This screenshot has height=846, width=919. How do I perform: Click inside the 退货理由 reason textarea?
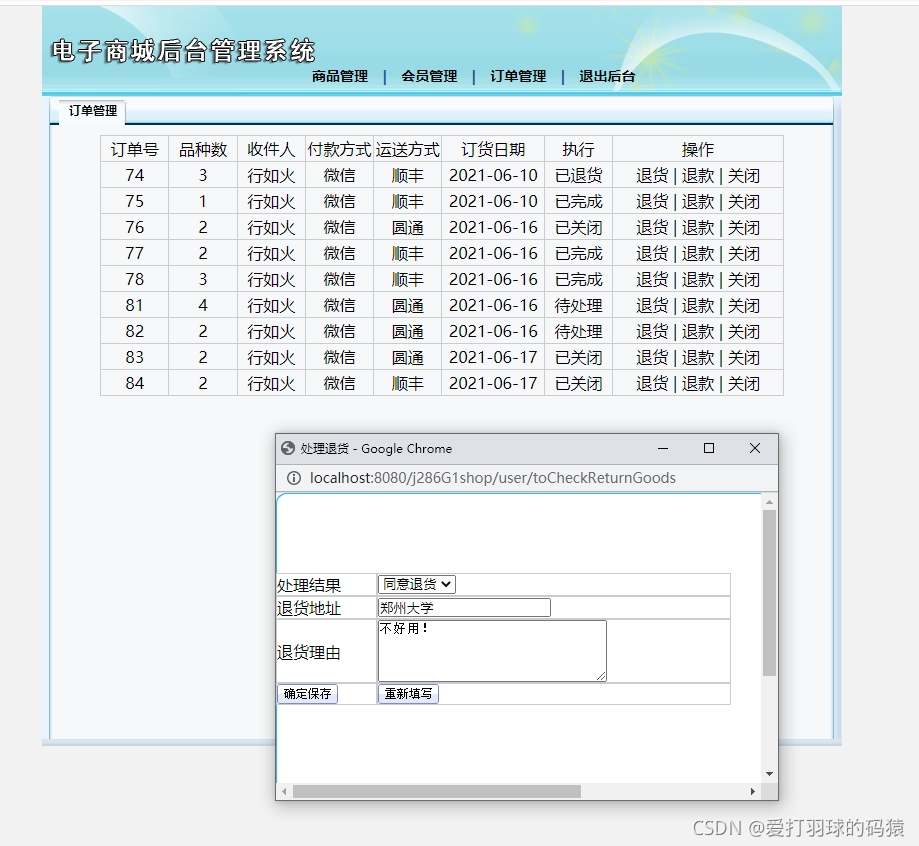[x=490, y=650]
